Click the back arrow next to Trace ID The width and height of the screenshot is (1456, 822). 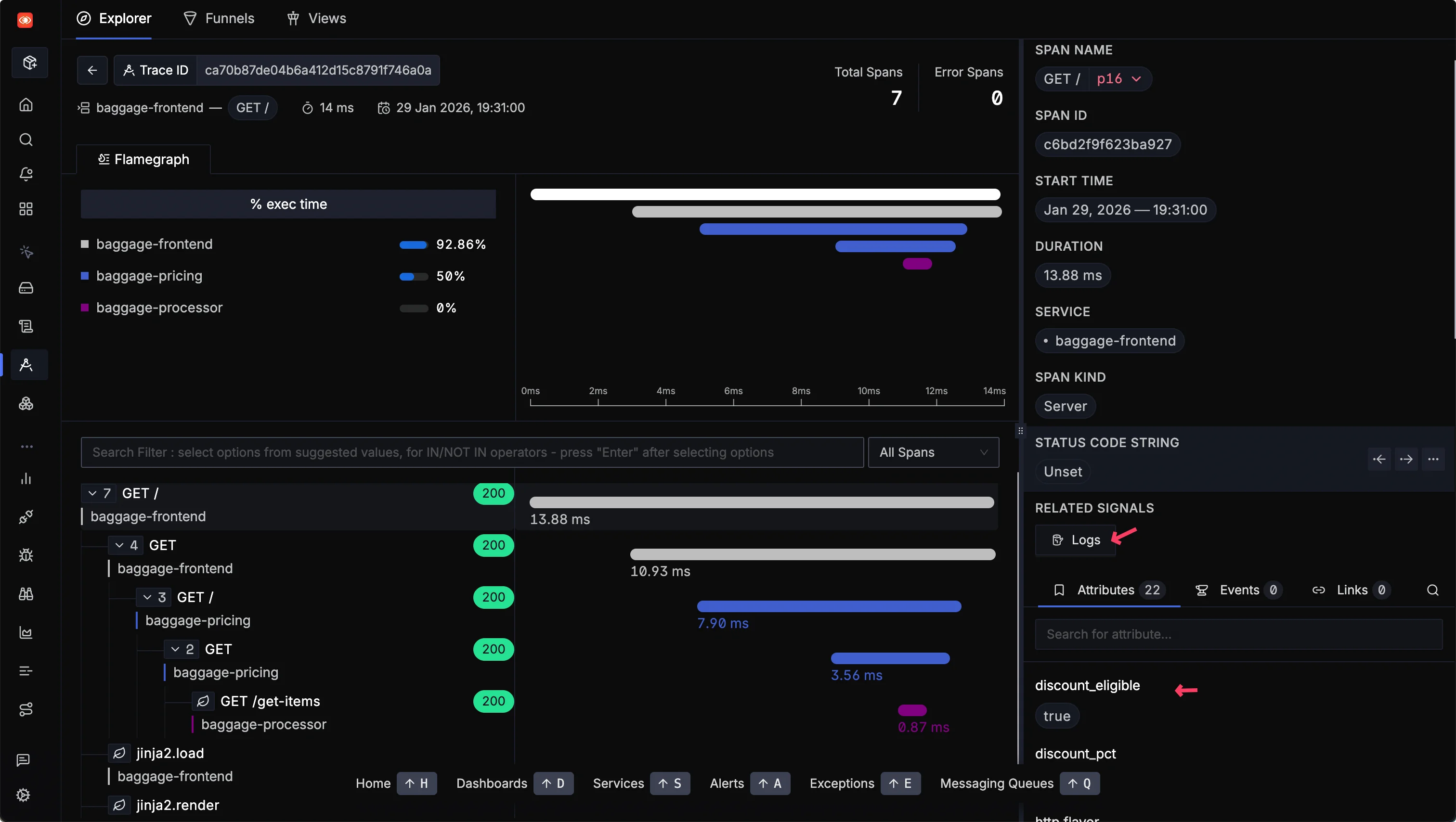point(92,70)
